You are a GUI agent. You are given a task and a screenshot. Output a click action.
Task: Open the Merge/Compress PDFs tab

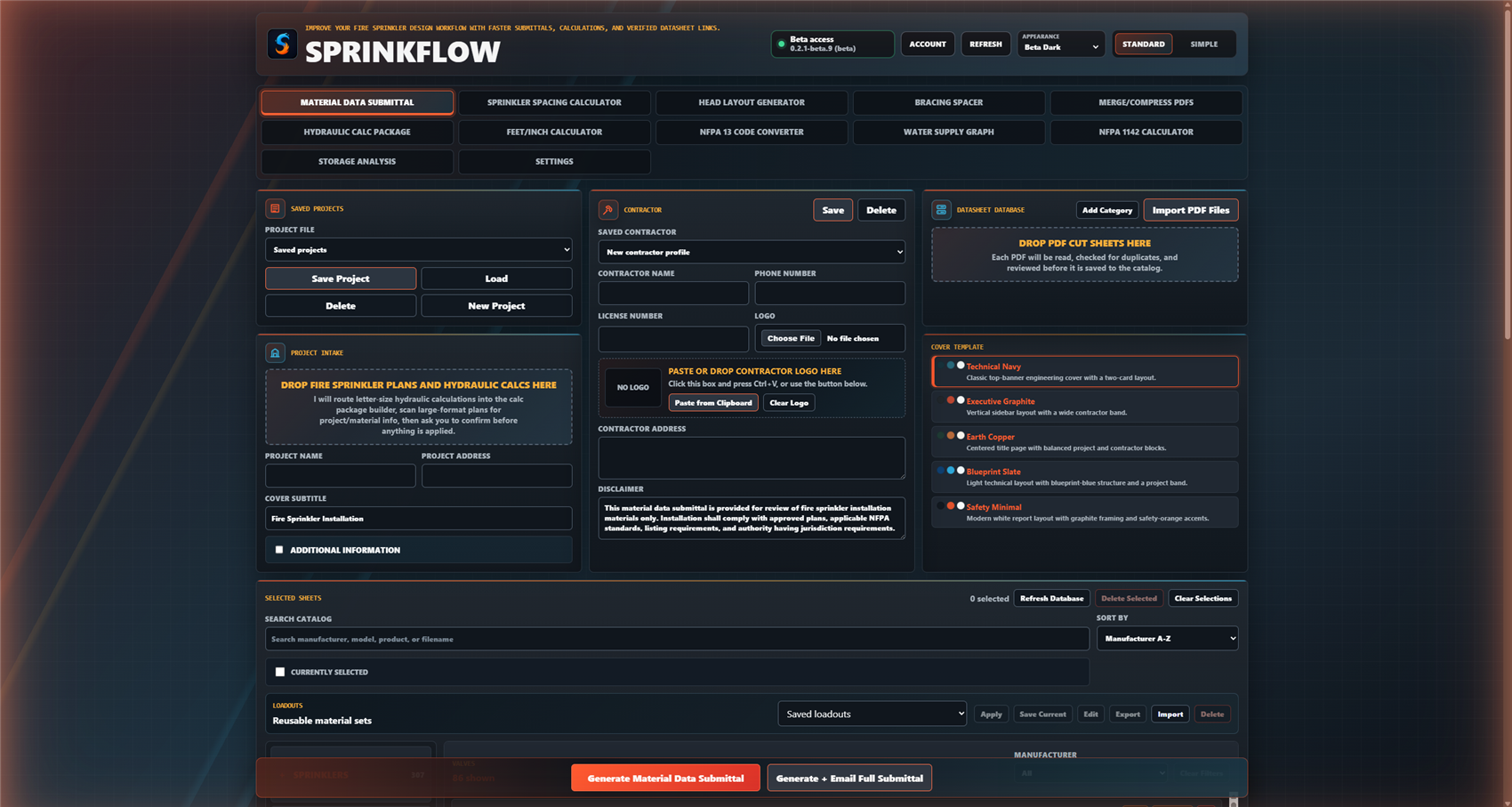pos(1146,102)
